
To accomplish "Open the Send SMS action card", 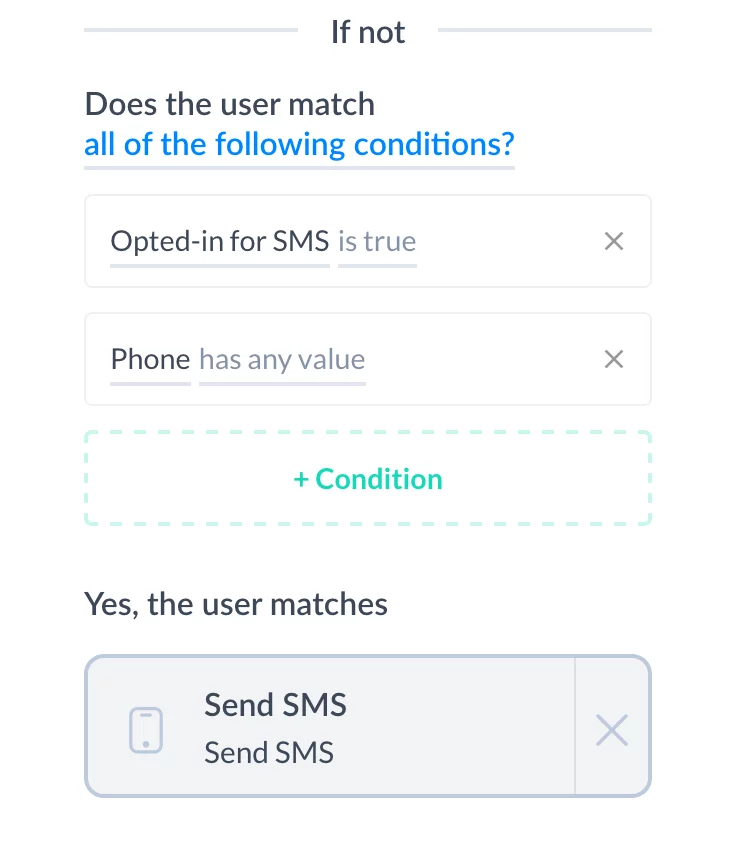I will 330,726.
